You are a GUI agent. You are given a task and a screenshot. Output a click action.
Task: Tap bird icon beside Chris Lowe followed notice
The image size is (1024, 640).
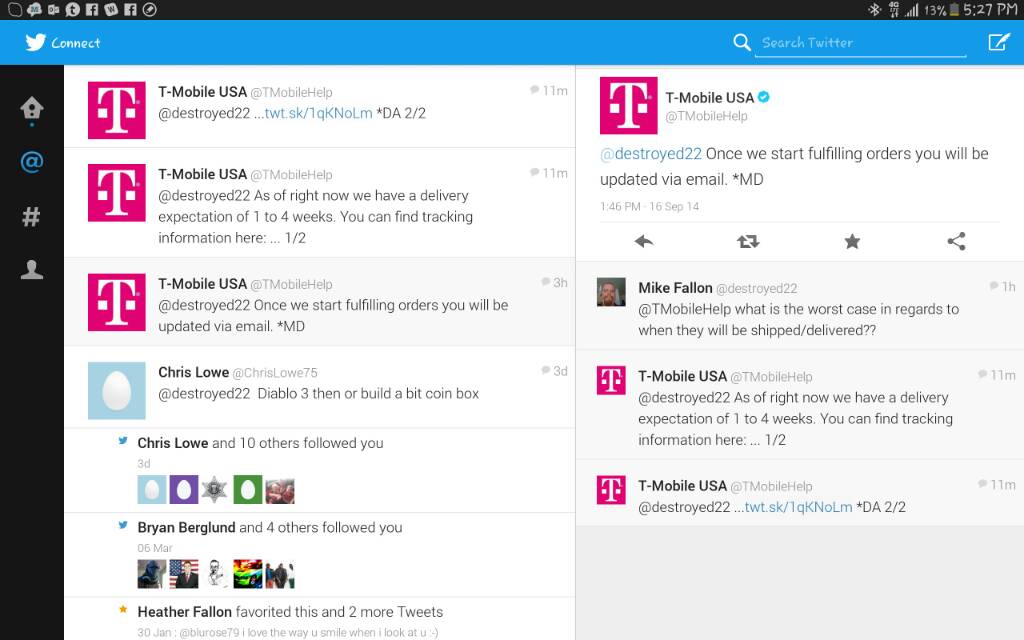pyautogui.click(x=123, y=441)
